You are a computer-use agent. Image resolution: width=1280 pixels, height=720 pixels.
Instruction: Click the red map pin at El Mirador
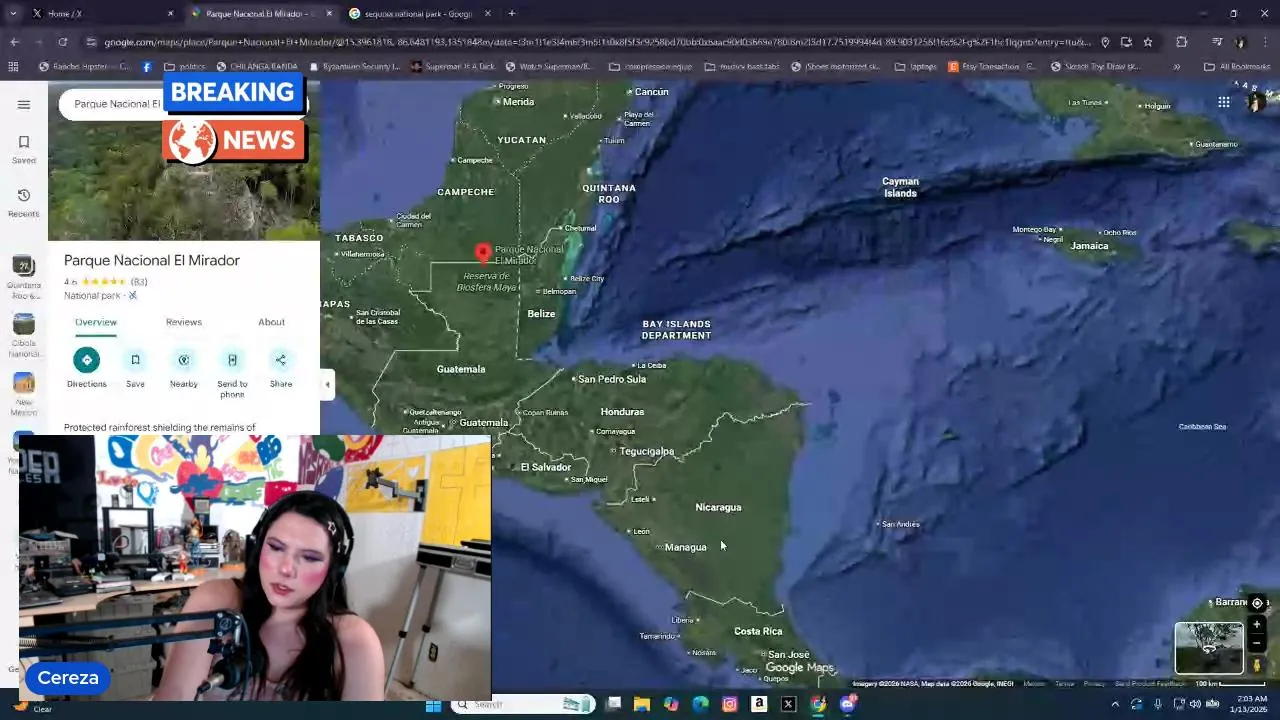tap(483, 252)
